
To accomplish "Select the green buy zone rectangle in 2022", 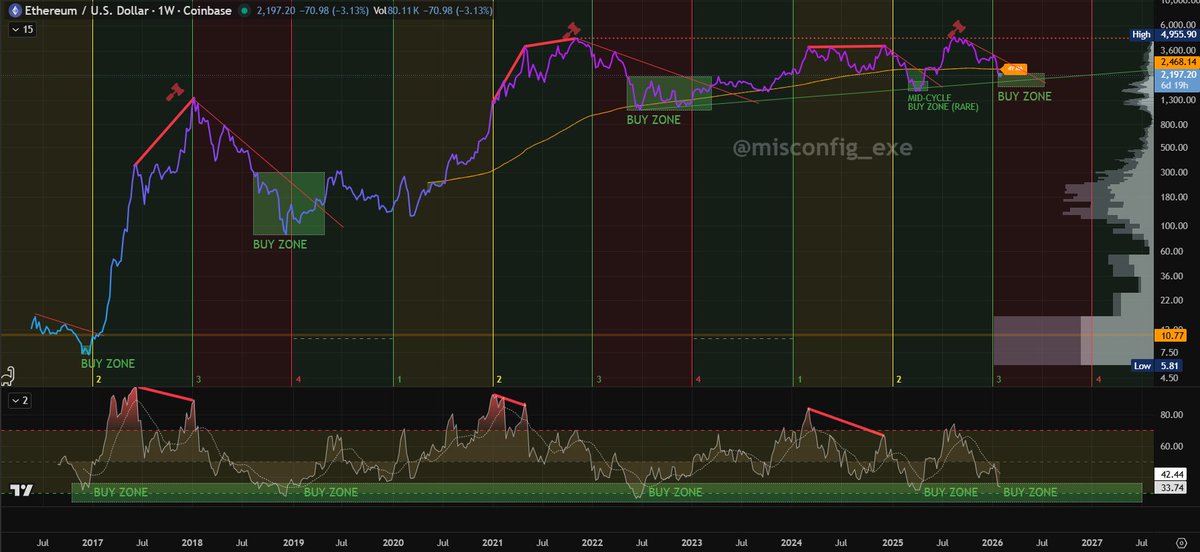I will (669, 93).
